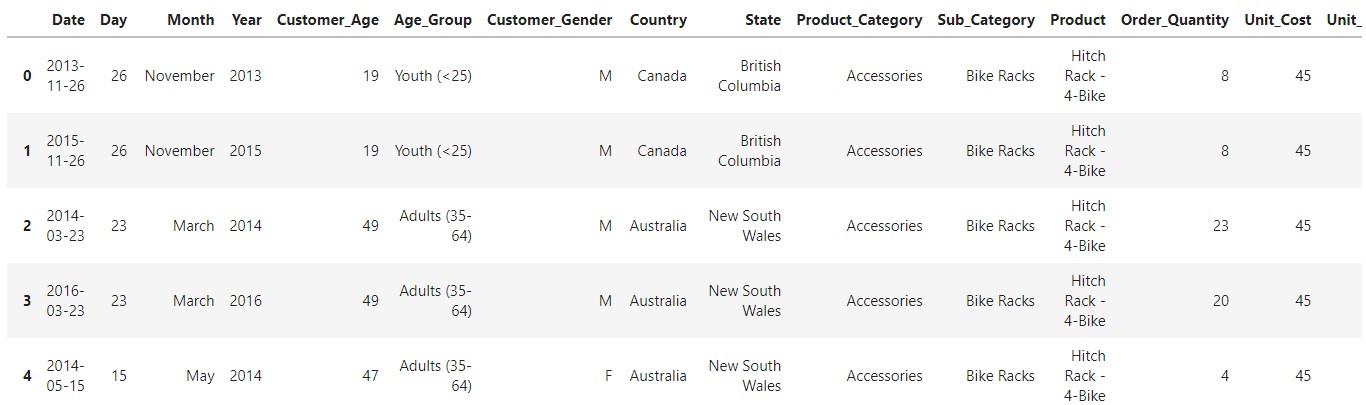
Task: Click row index 0
Action: 27,76
